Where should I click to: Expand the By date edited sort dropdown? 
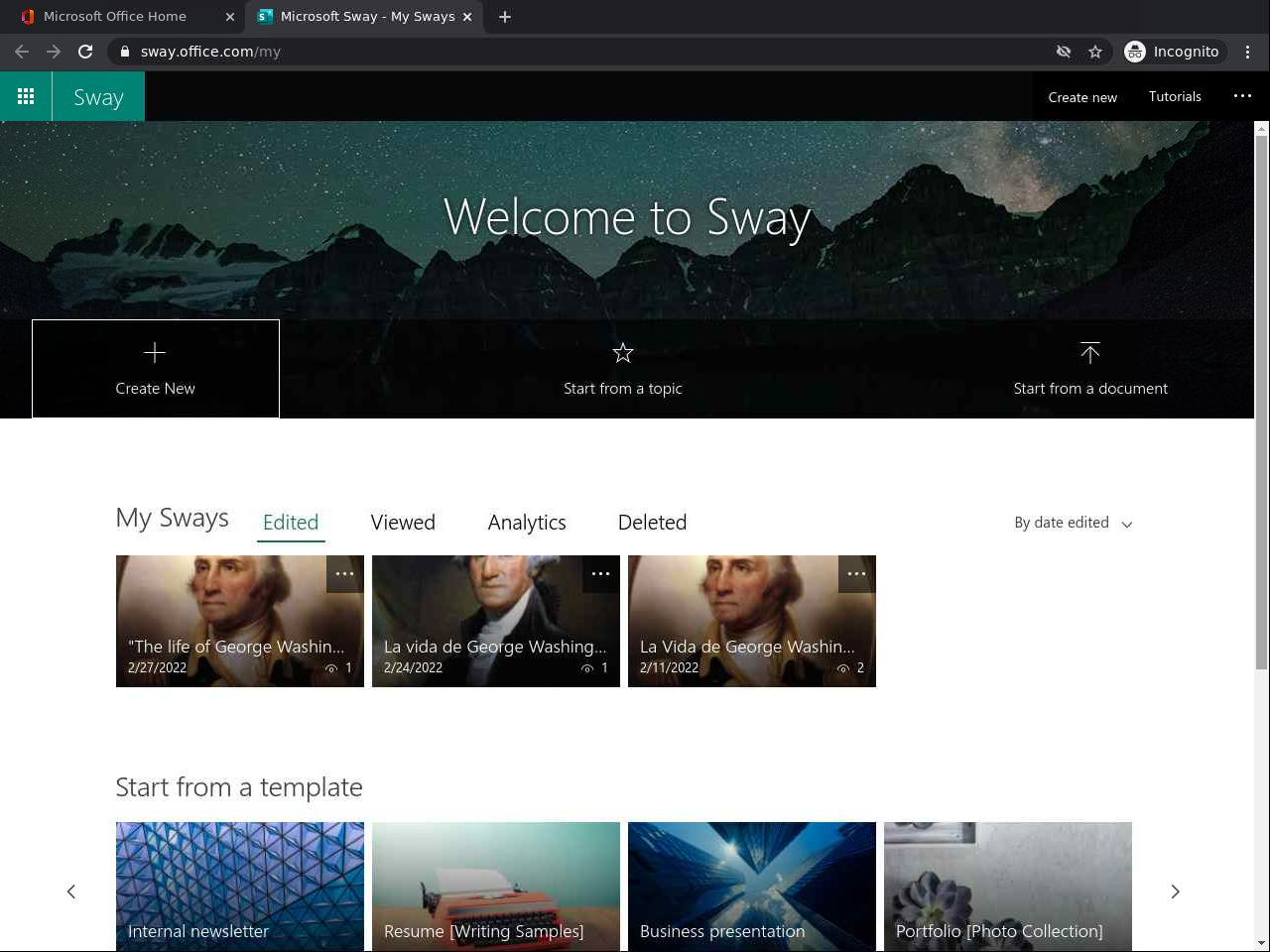coord(1074,523)
